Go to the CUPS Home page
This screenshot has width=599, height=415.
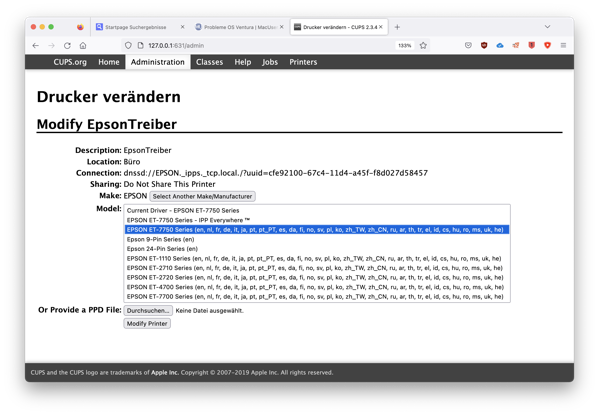[109, 62]
